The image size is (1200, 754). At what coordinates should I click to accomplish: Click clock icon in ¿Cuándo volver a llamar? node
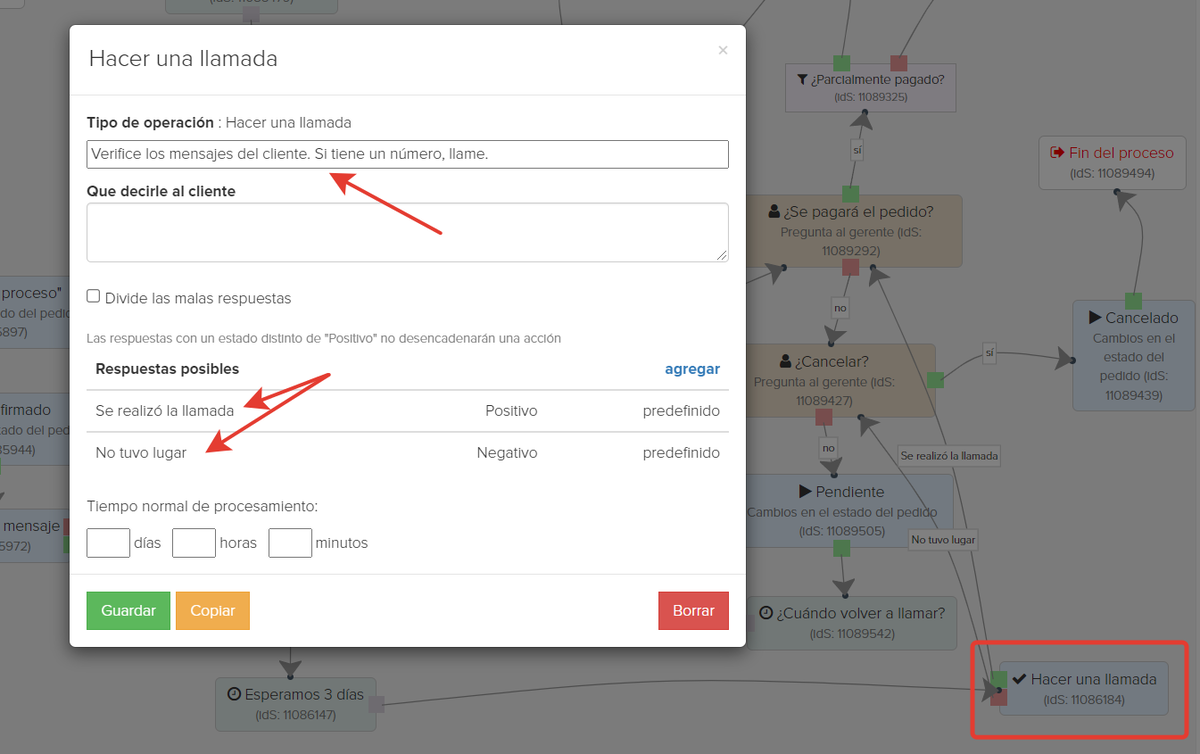pos(765,613)
